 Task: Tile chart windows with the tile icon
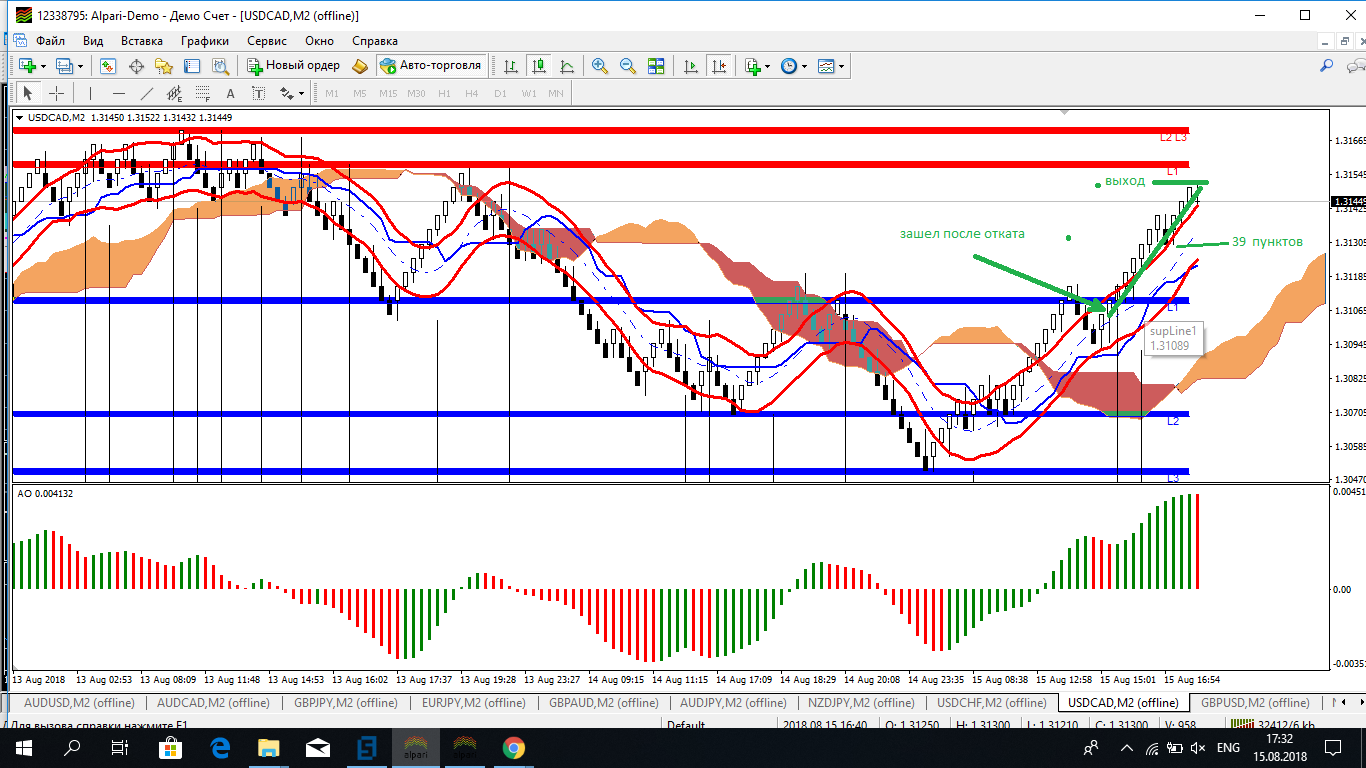656,66
